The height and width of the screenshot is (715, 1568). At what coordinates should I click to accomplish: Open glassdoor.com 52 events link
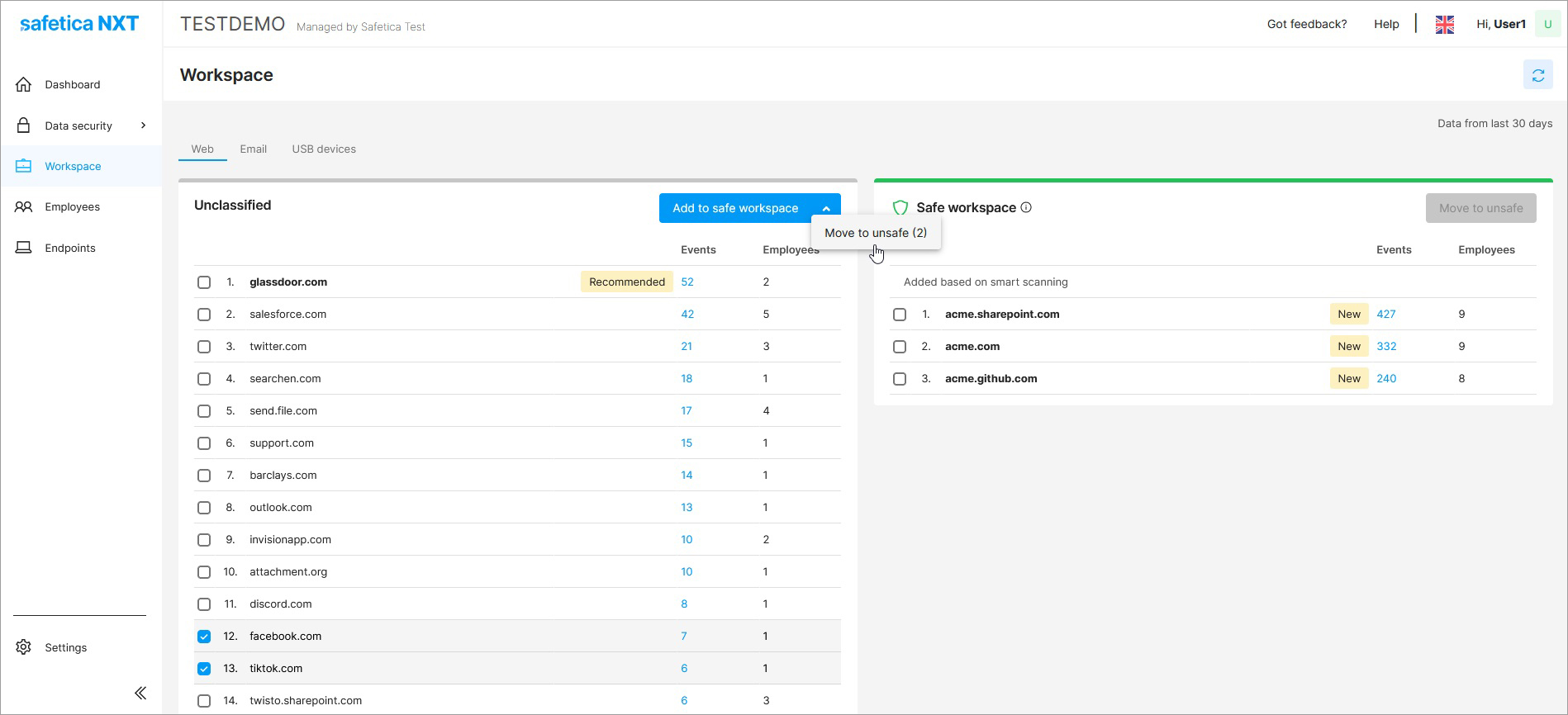click(x=687, y=282)
